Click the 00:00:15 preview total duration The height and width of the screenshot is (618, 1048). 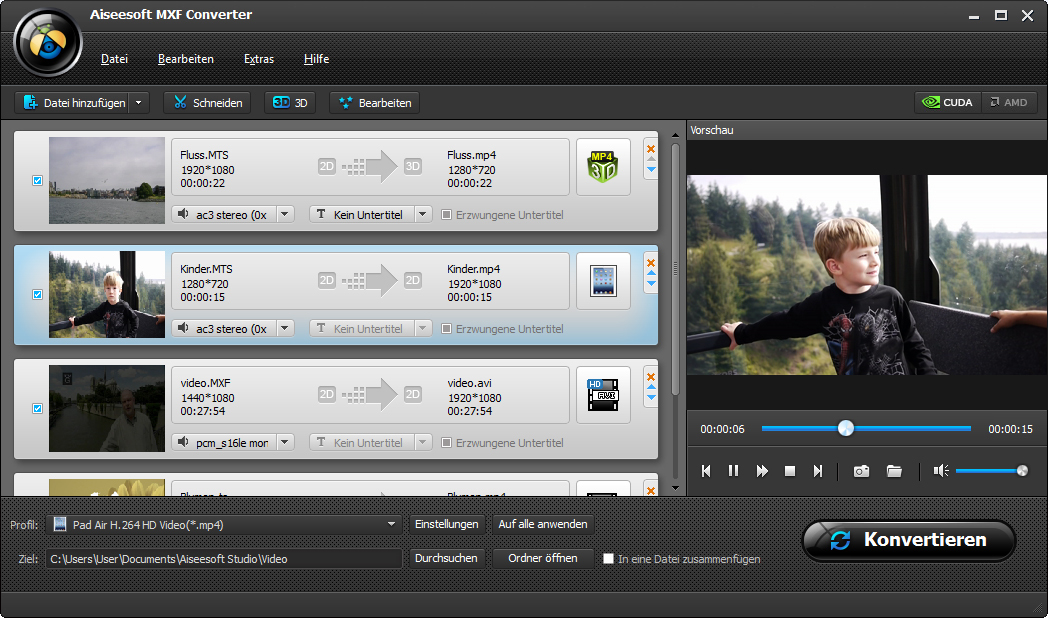coord(1011,429)
